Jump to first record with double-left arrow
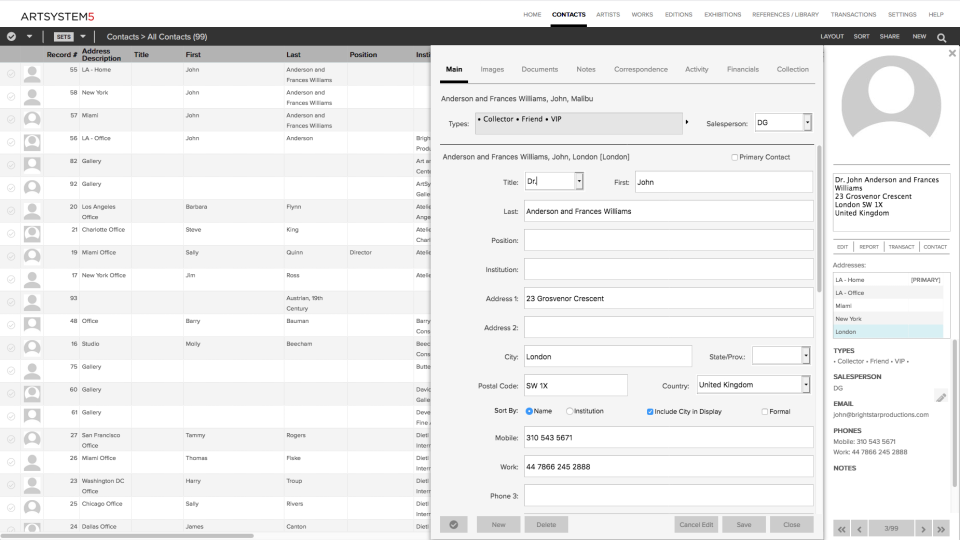 pos(842,529)
